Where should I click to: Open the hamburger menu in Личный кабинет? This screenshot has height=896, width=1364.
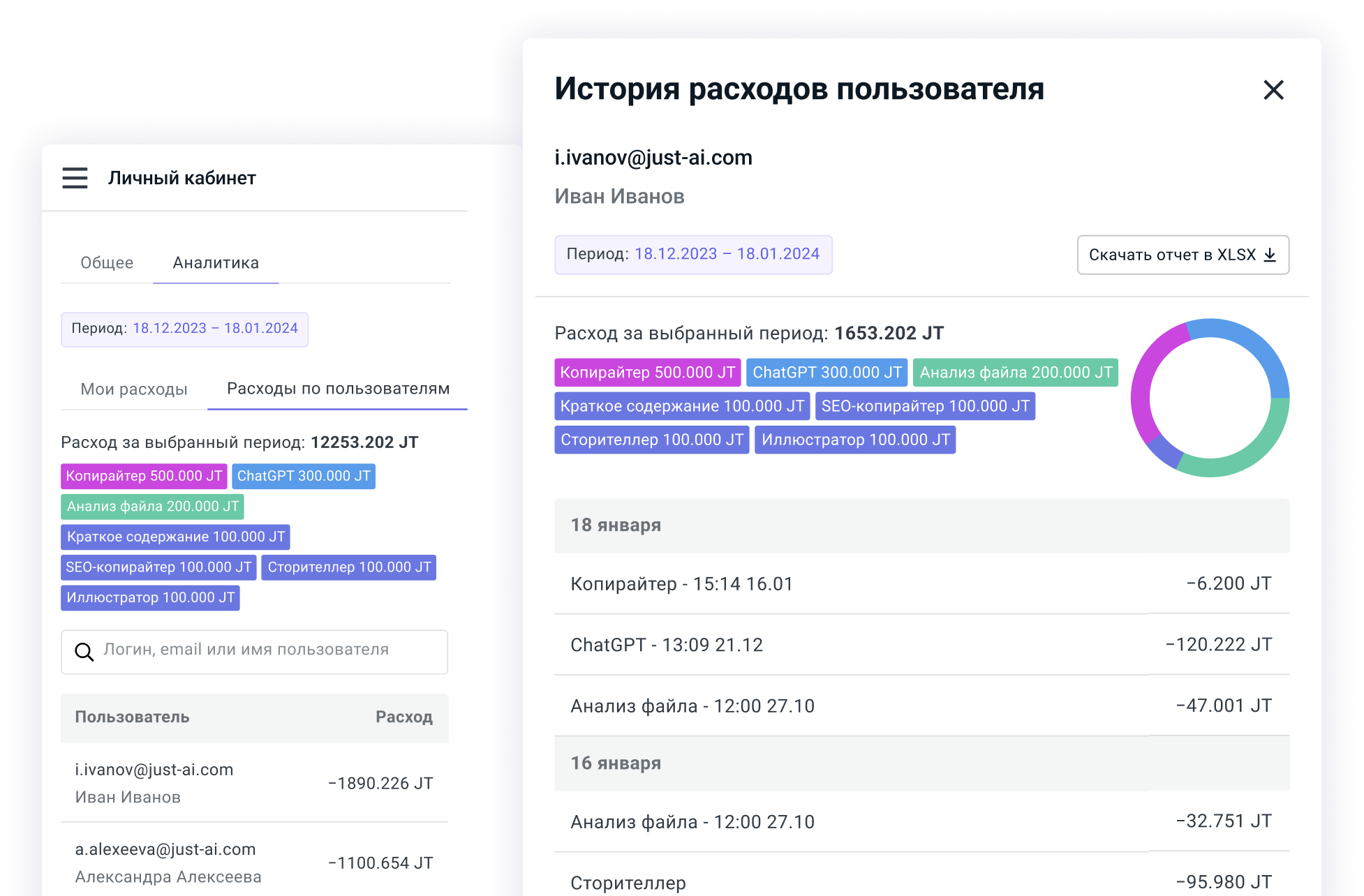coord(75,178)
